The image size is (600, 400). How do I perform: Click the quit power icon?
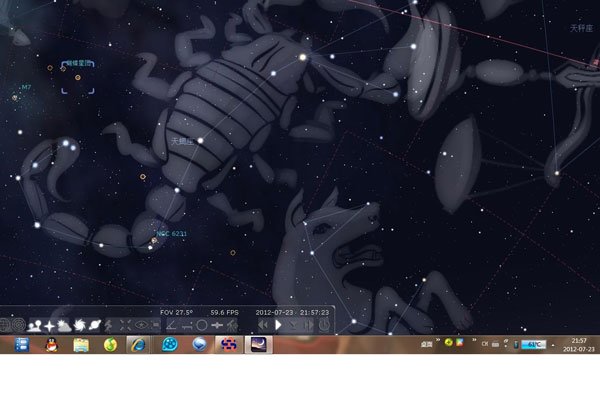pyautogui.click(x=324, y=325)
